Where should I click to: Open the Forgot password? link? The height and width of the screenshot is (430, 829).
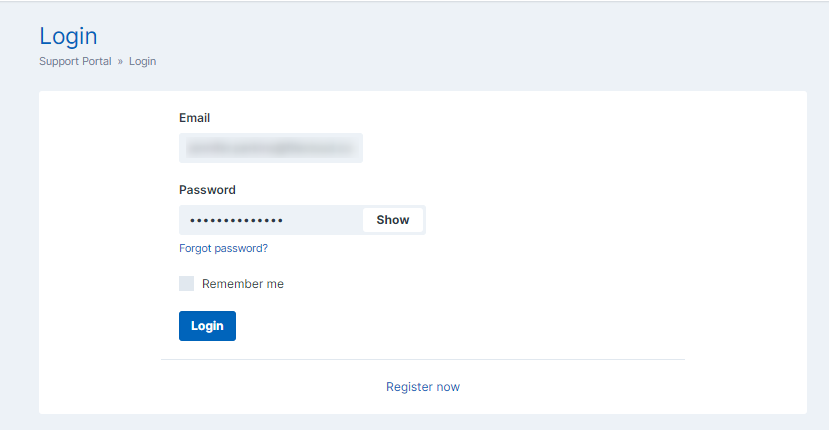point(223,248)
